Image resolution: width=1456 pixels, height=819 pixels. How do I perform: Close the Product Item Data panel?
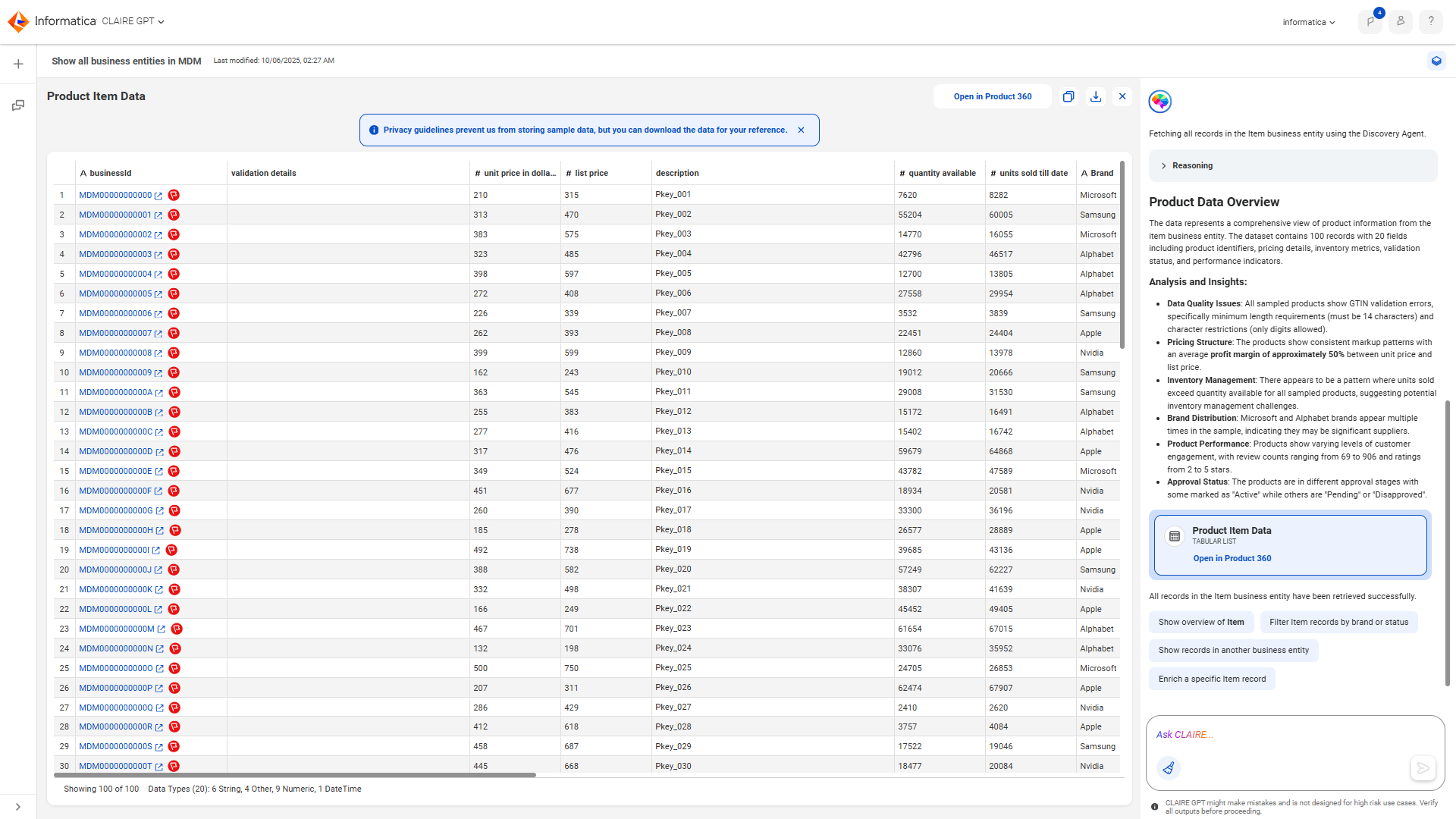pyautogui.click(x=1122, y=96)
